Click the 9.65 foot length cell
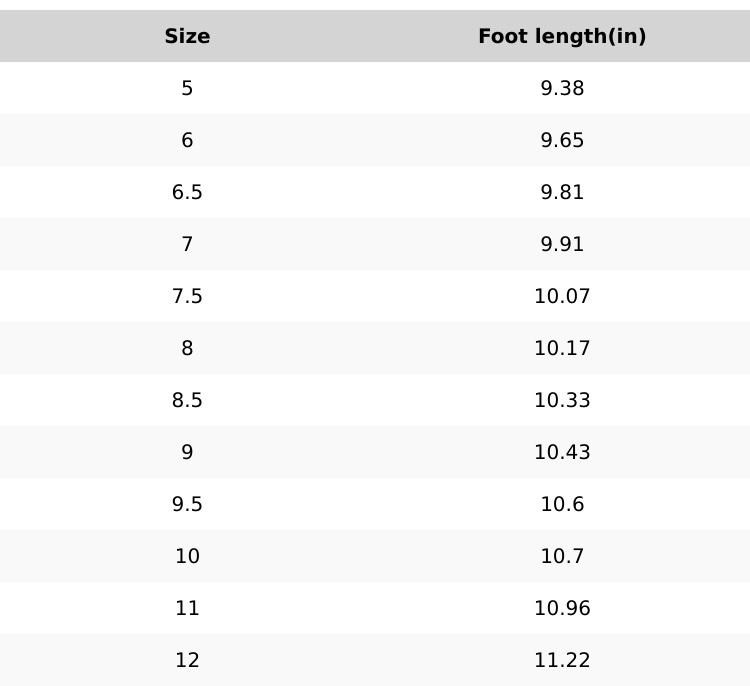This screenshot has height=686, width=750. [x=562, y=141]
